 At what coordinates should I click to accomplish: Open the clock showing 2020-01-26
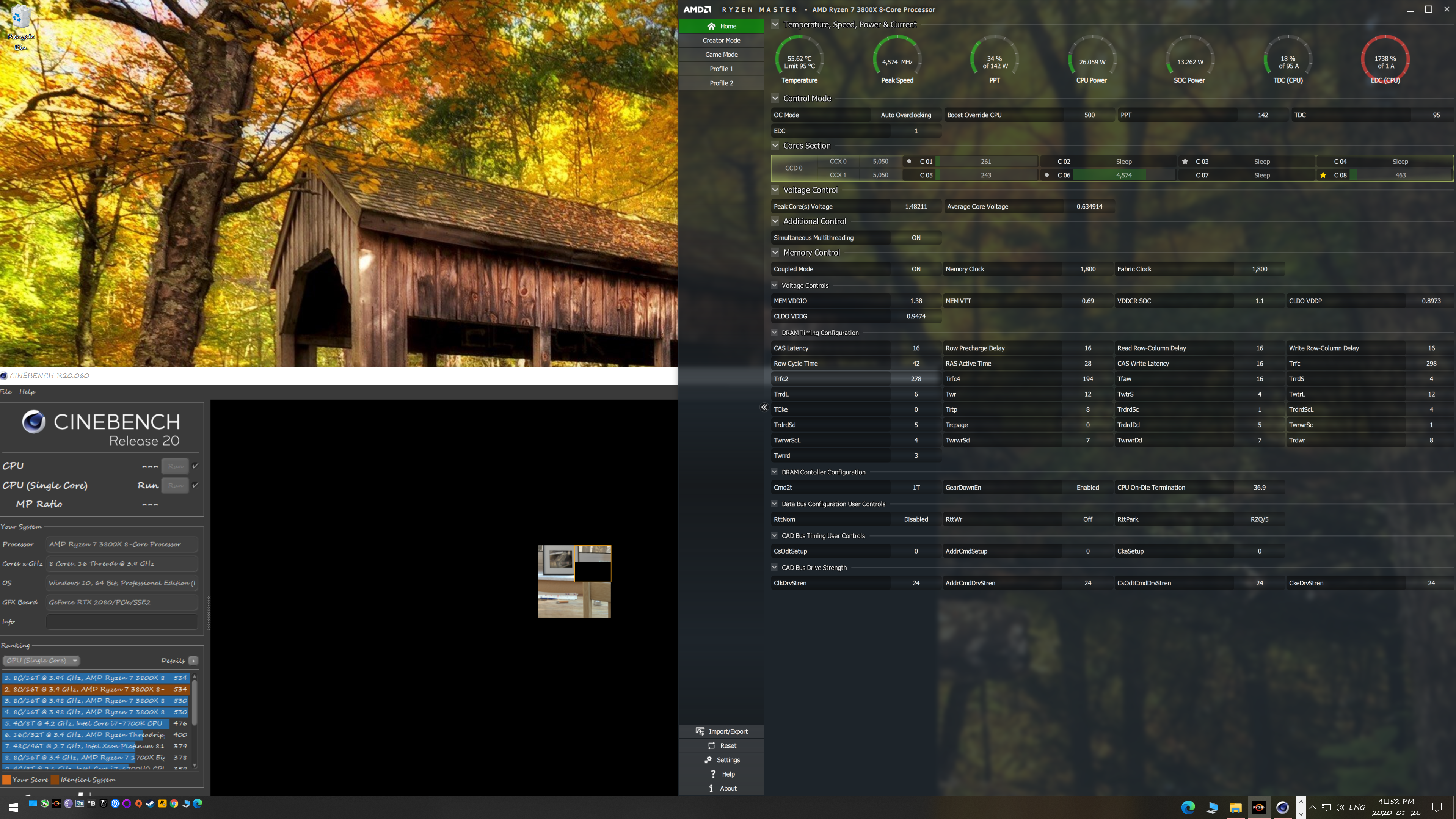pyautogui.click(x=1396, y=808)
